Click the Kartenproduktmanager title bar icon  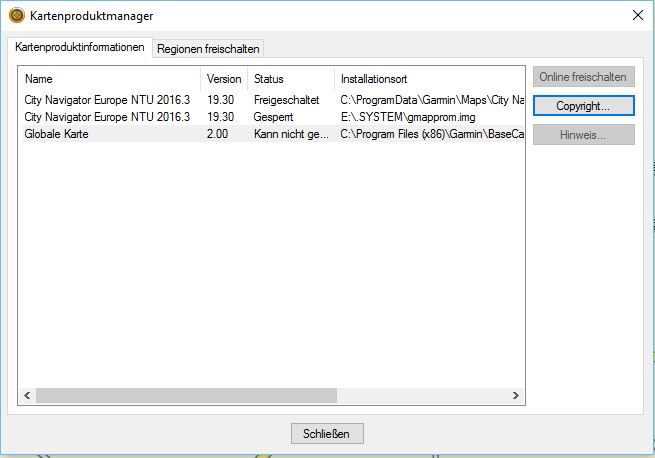[16, 15]
